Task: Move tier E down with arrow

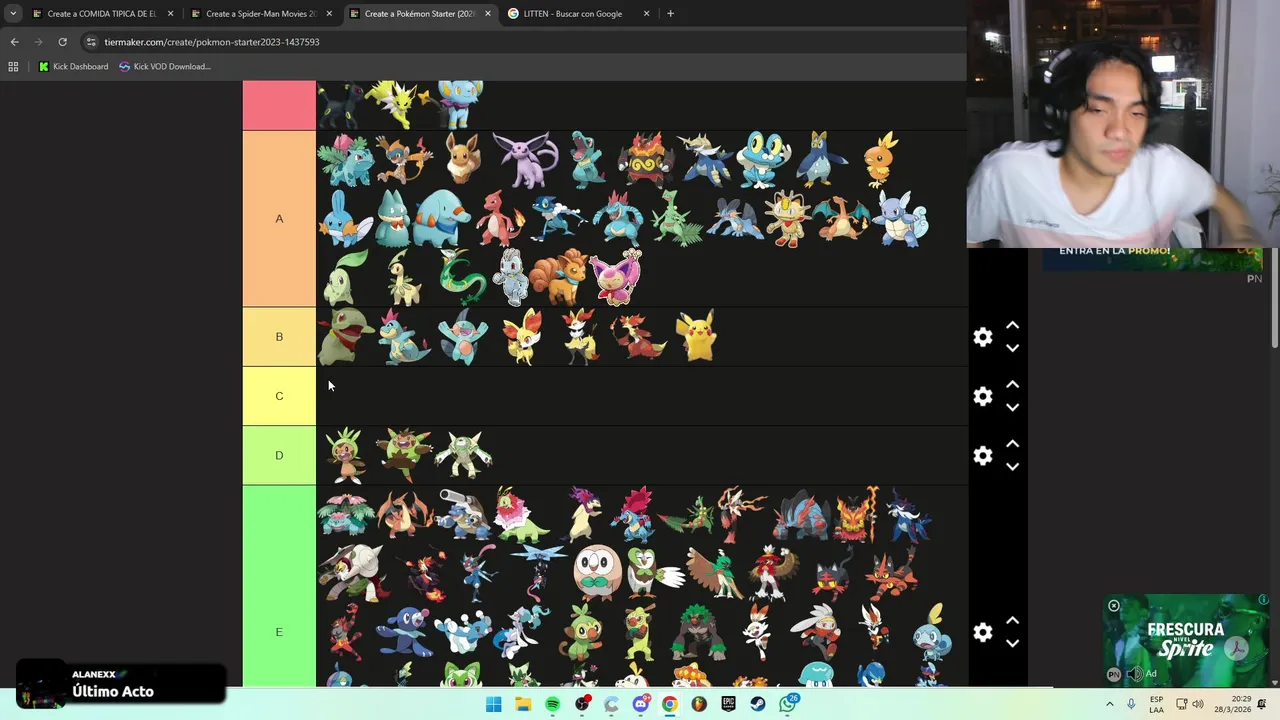Action: coord(1012,643)
